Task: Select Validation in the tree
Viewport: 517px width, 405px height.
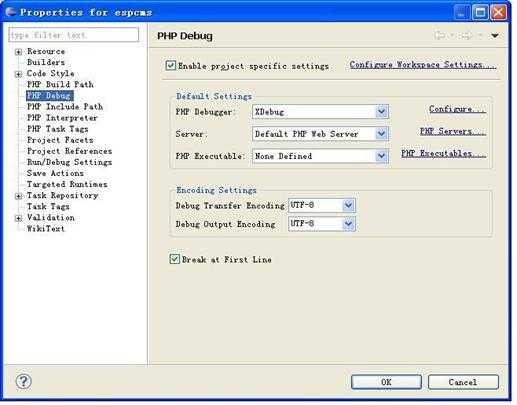Action: click(x=51, y=218)
